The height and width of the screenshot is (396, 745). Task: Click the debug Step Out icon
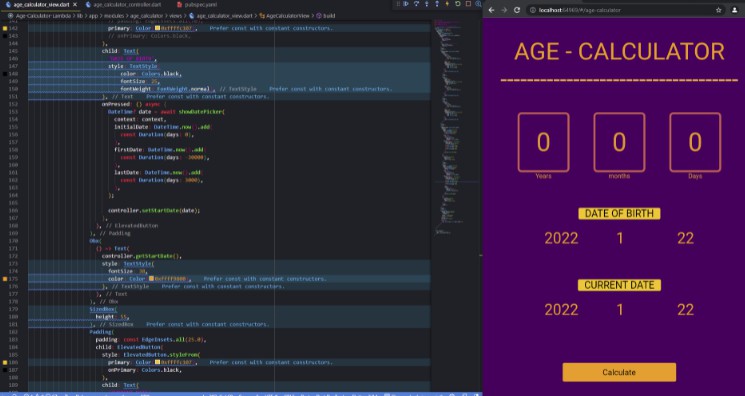pyautogui.click(x=437, y=4)
